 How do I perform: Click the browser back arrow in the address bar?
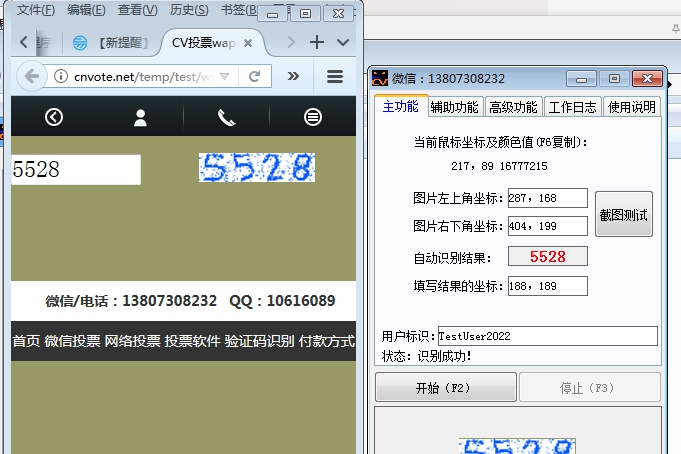[31, 76]
